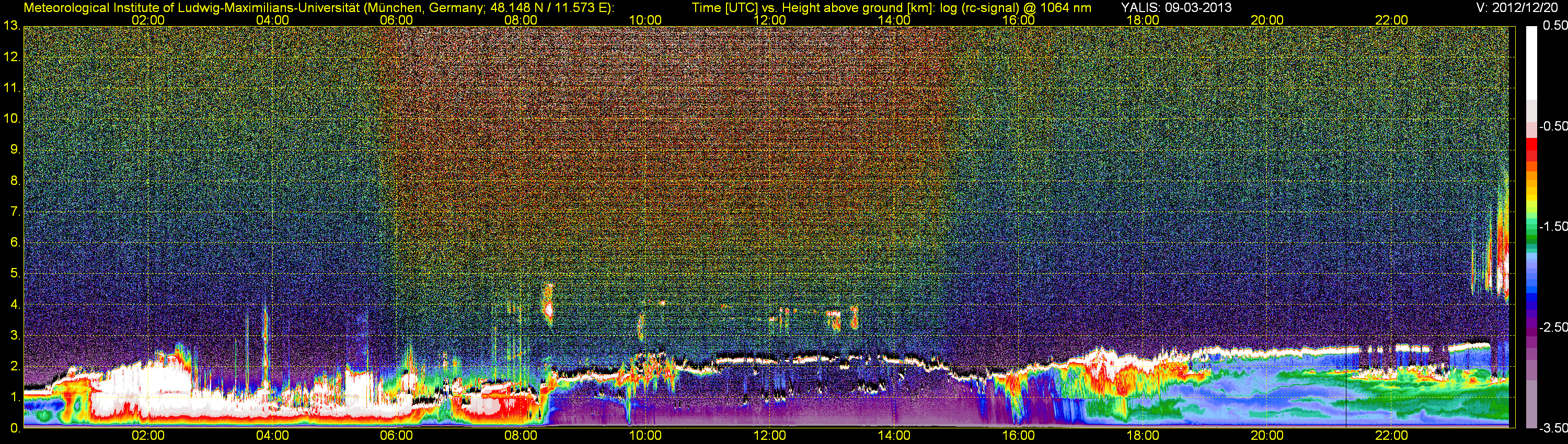The image size is (1568, 444).
Task: Click the 2 km height axis label
Action: (x=15, y=366)
